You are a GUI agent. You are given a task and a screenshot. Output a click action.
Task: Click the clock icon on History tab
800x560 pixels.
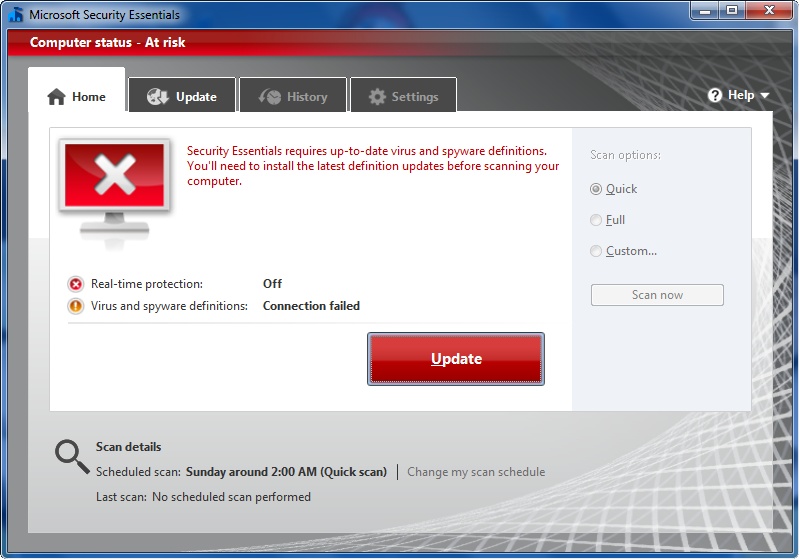[x=270, y=96]
